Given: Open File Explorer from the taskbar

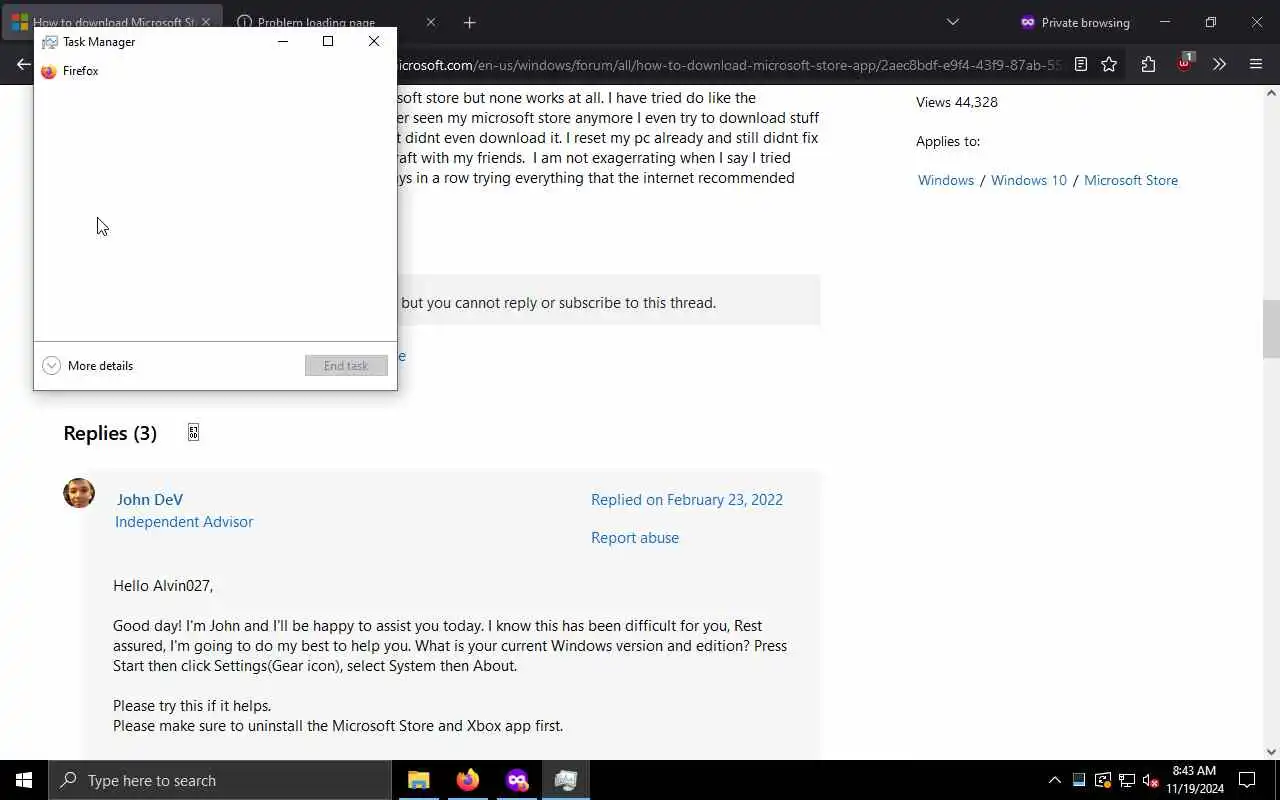Looking at the screenshot, I should coord(418,780).
